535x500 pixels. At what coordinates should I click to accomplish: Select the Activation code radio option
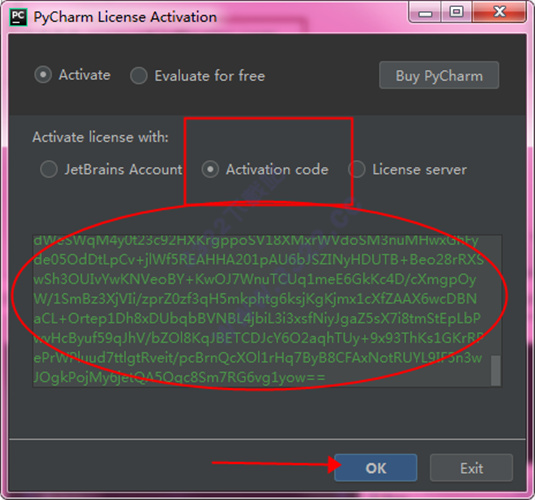point(210,169)
